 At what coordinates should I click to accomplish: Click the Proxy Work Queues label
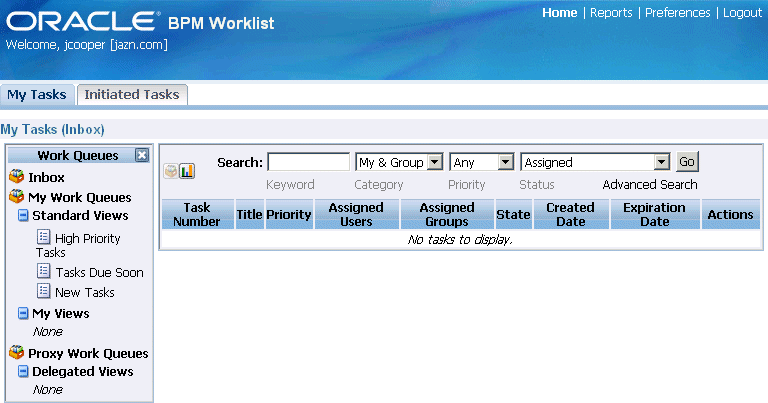88,354
